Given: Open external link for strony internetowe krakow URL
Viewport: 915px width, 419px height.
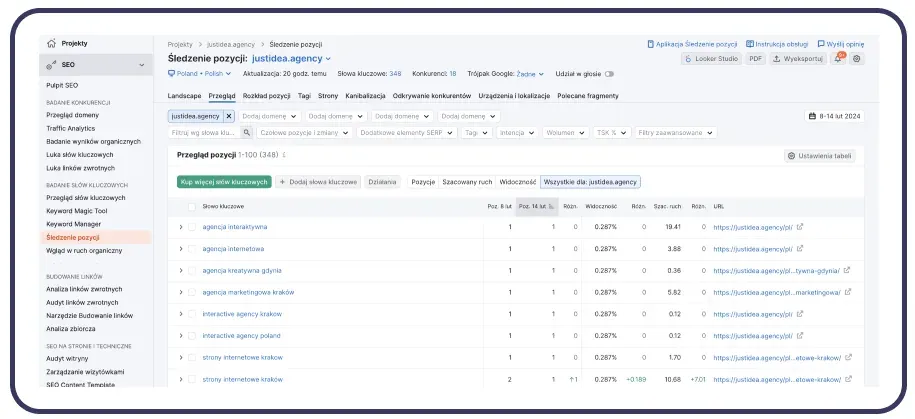Looking at the screenshot, I should [848, 357].
